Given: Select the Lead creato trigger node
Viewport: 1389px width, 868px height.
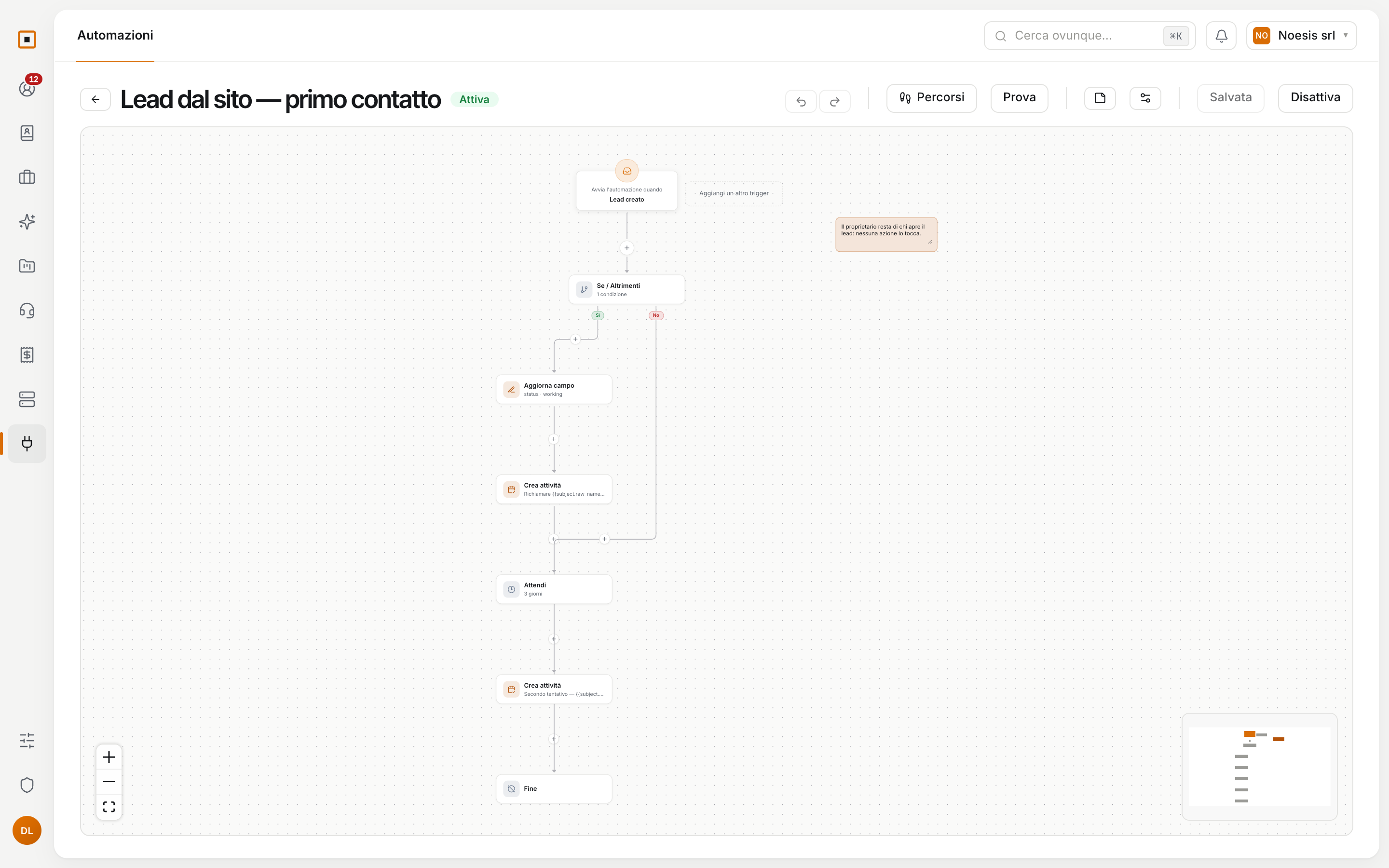Looking at the screenshot, I should (x=627, y=190).
